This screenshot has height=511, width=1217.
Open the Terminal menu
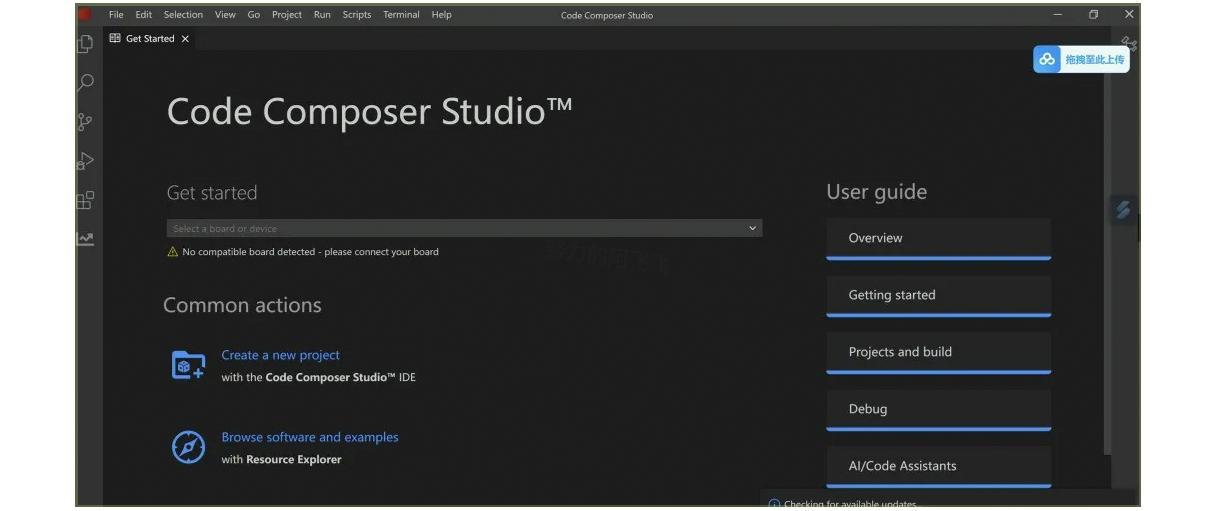(401, 15)
